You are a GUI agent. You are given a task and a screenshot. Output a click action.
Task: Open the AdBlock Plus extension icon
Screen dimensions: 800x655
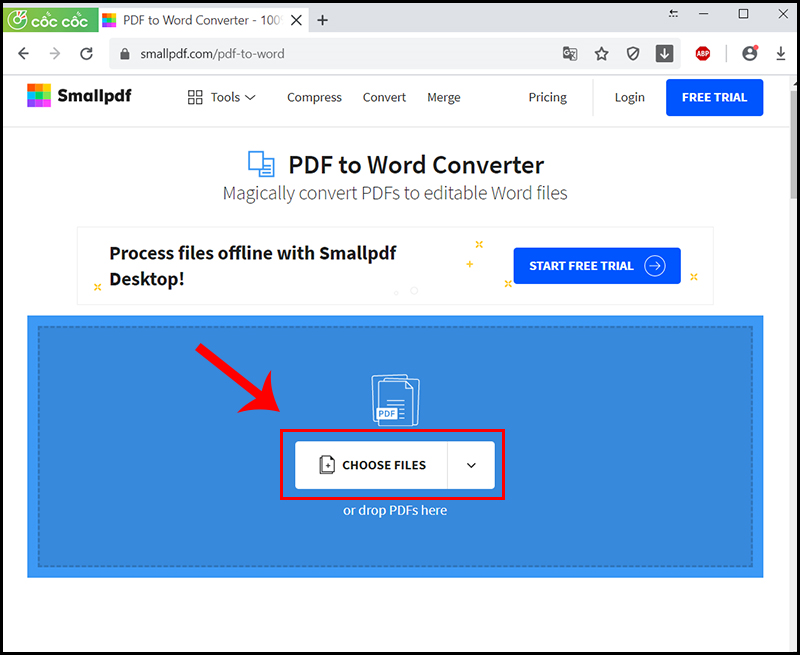click(x=702, y=53)
